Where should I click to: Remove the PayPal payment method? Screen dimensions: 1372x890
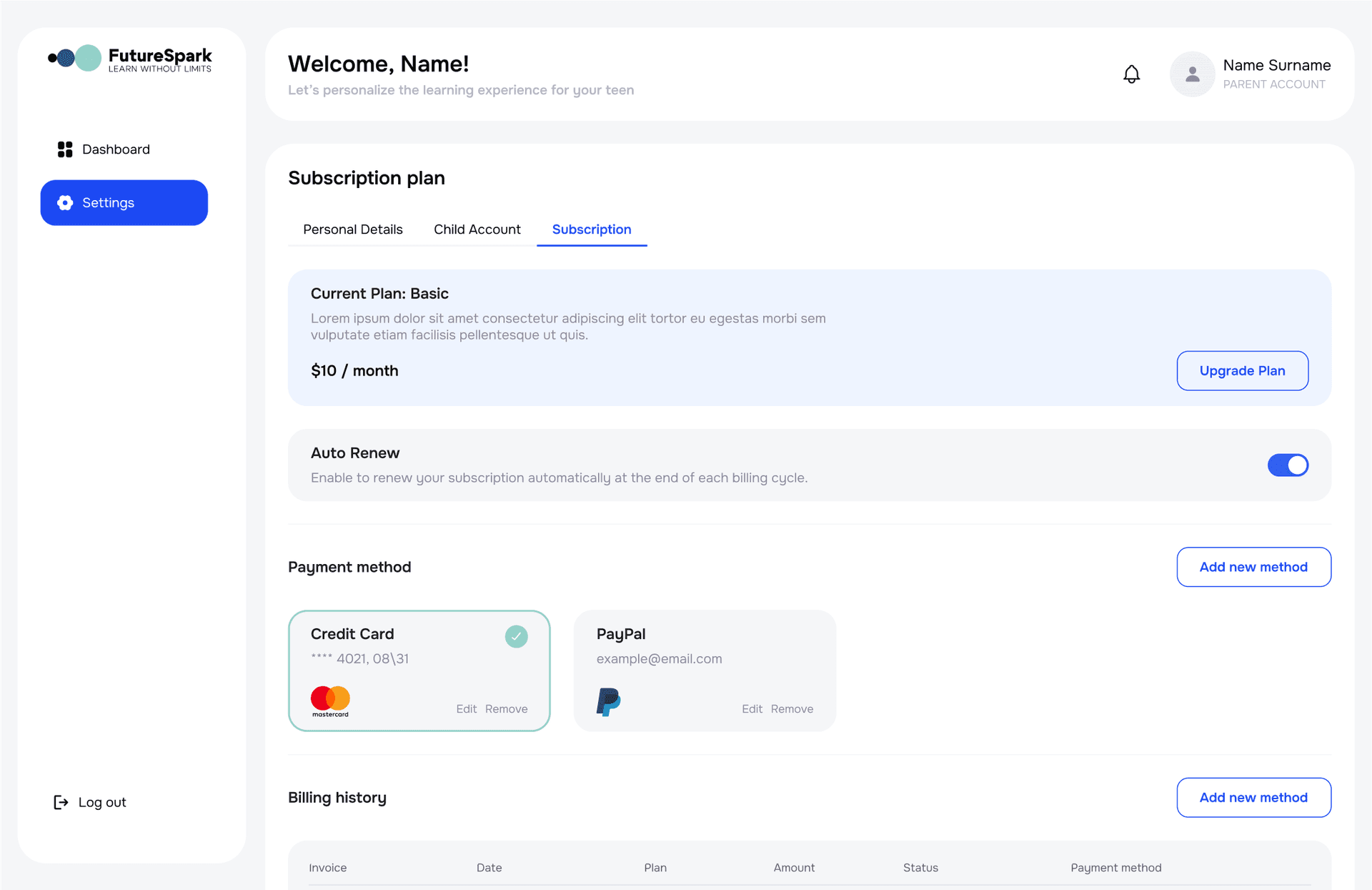pyautogui.click(x=792, y=708)
